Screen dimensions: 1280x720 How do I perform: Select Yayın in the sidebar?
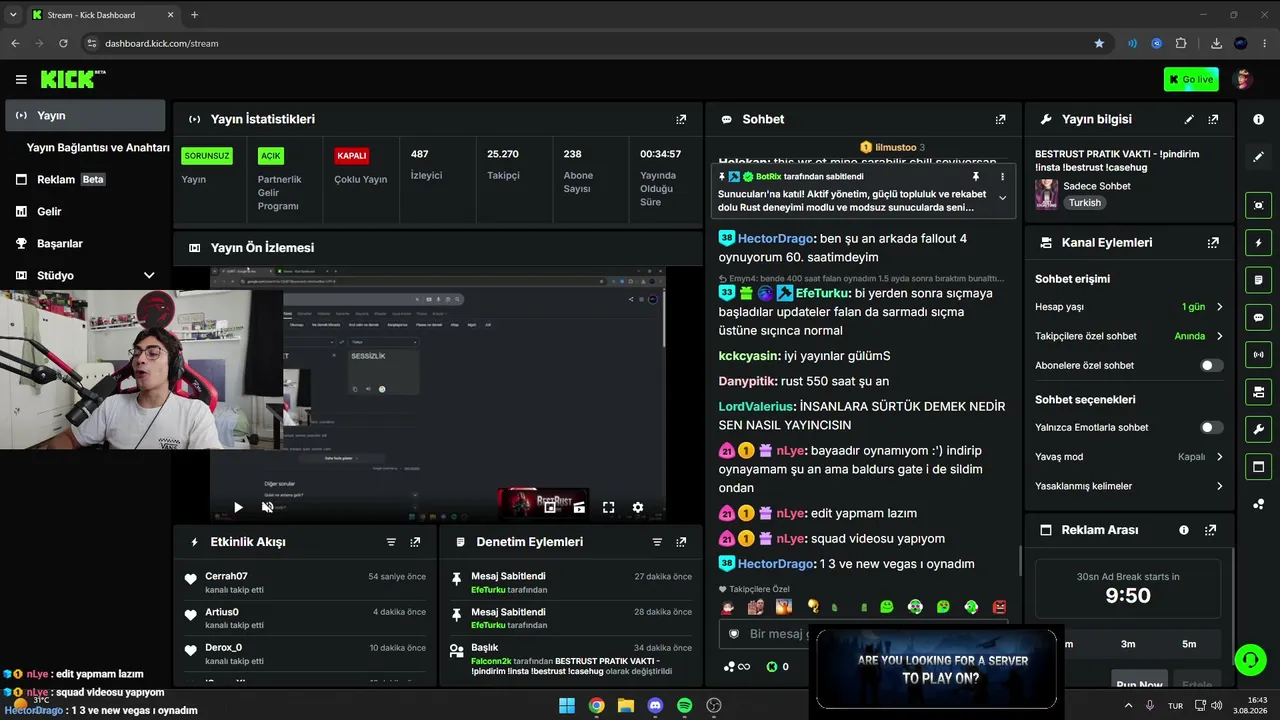tap(85, 116)
